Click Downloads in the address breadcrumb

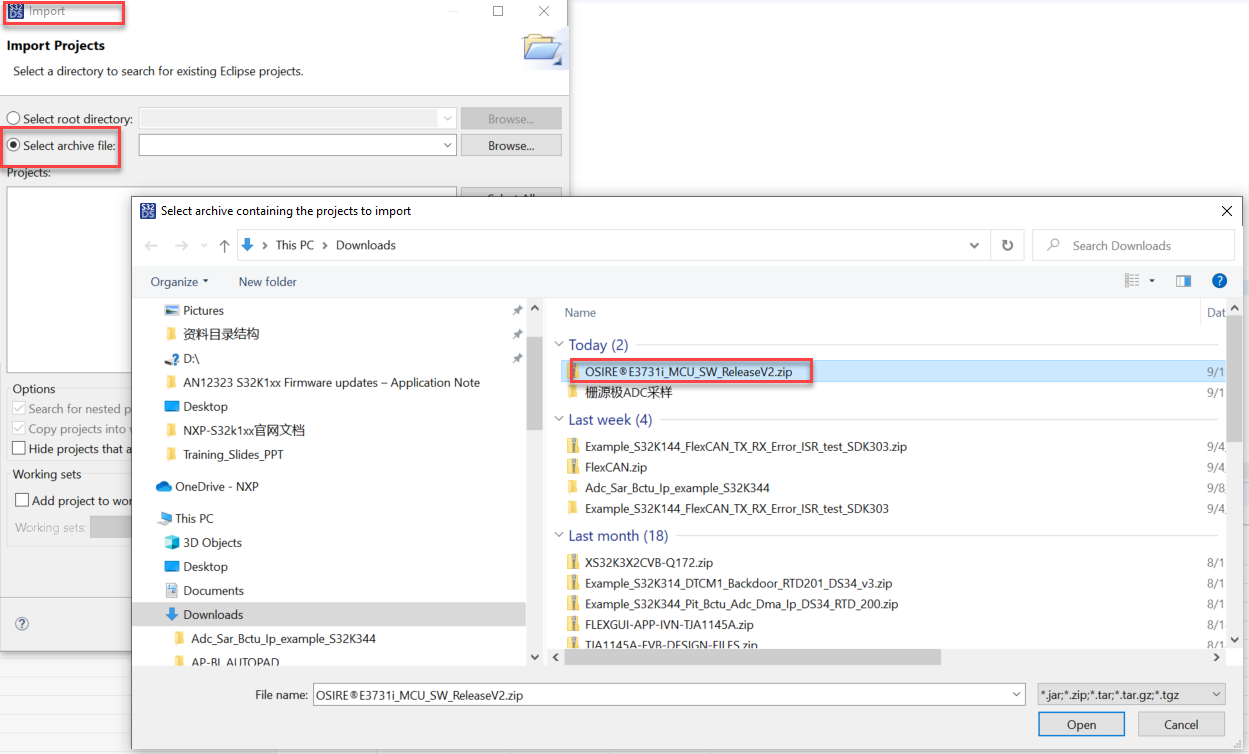[x=366, y=245]
